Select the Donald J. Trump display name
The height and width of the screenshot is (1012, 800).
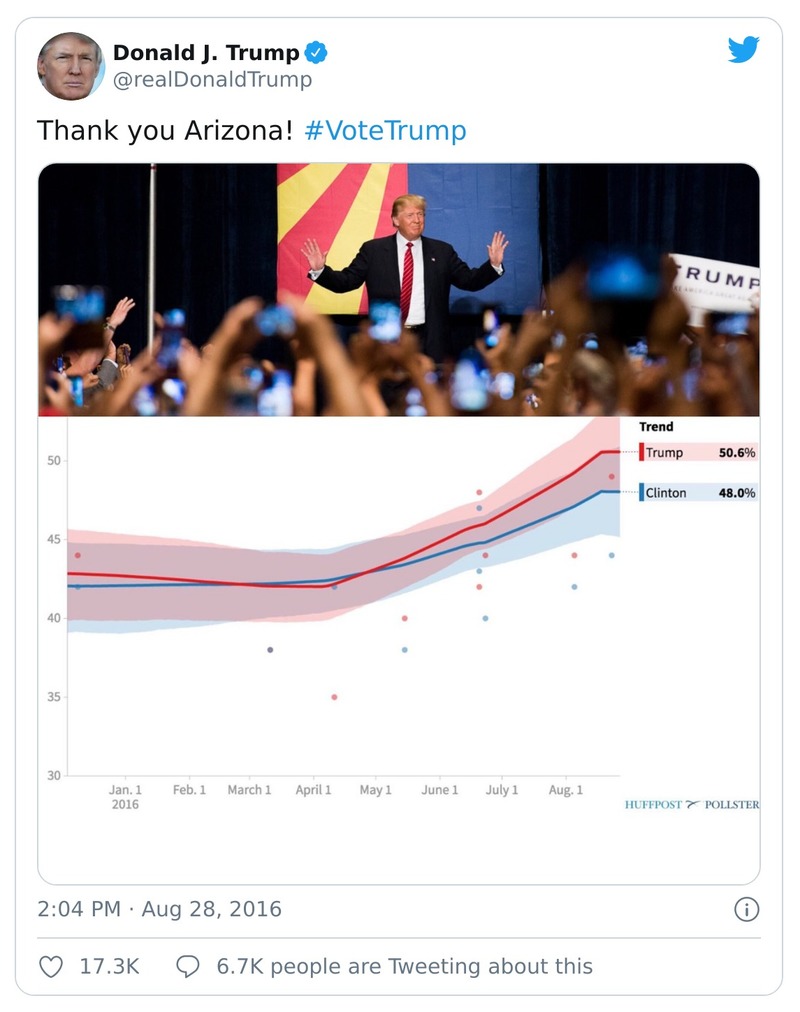click(204, 54)
